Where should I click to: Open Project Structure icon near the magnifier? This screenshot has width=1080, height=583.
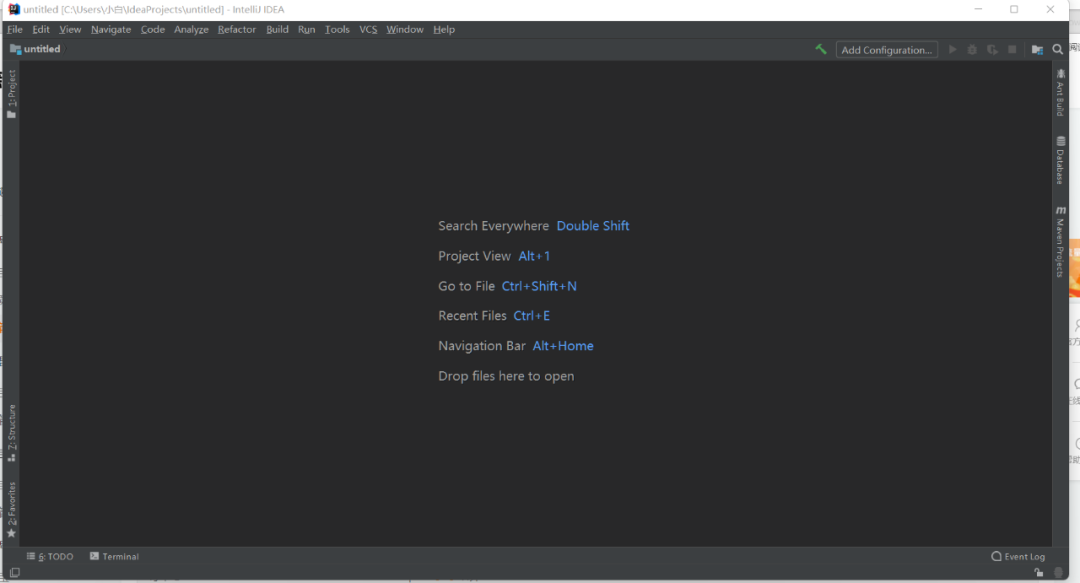(1037, 49)
